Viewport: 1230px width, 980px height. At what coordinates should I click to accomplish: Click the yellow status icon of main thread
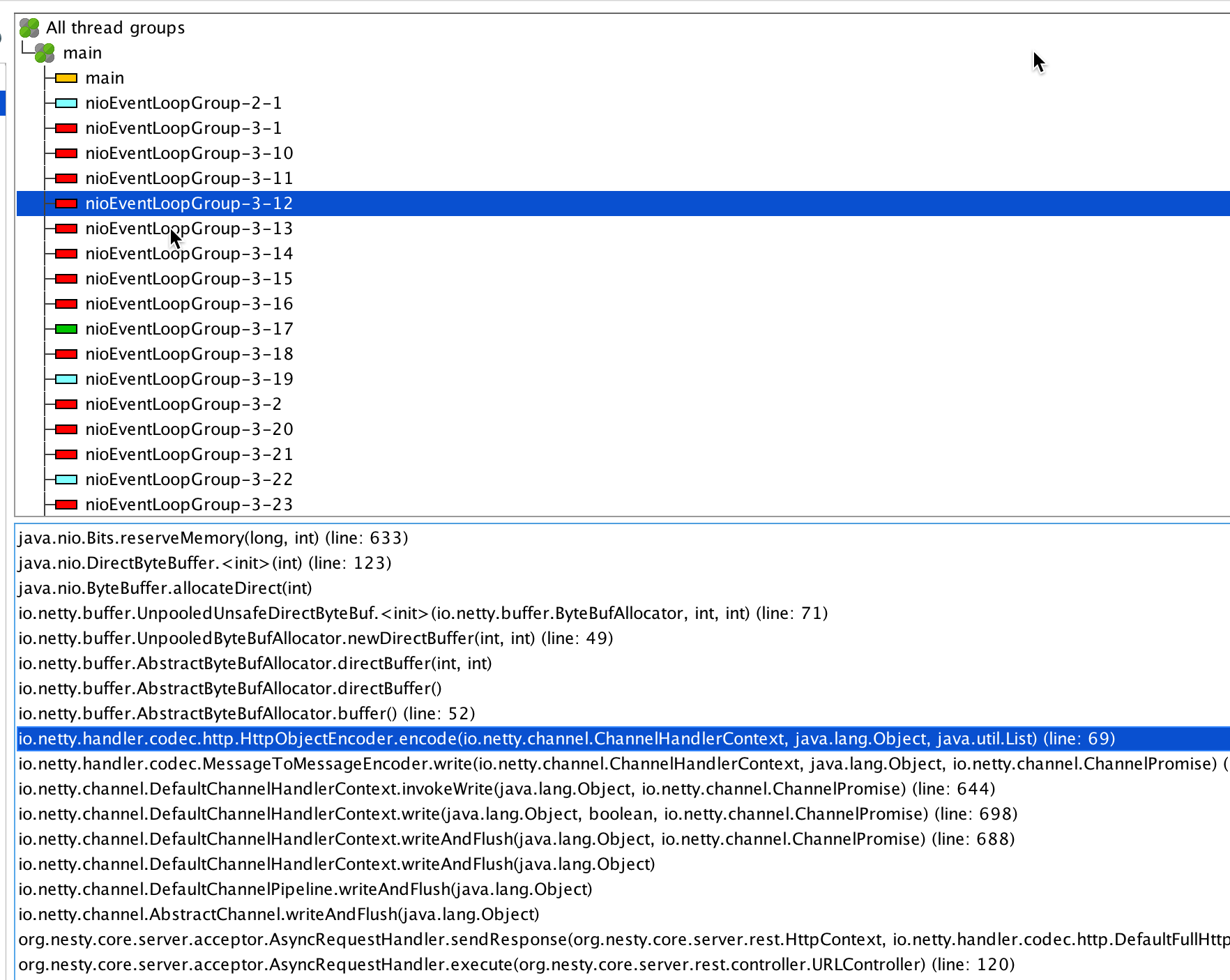point(66,78)
